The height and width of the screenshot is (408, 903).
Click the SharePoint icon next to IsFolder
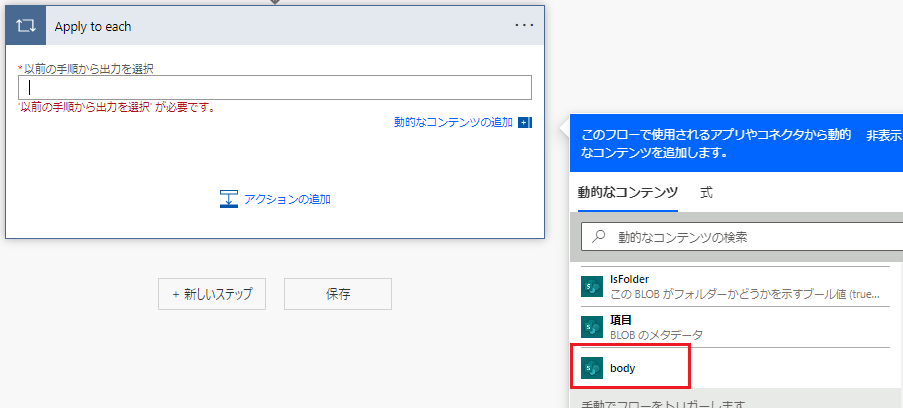pos(592,287)
